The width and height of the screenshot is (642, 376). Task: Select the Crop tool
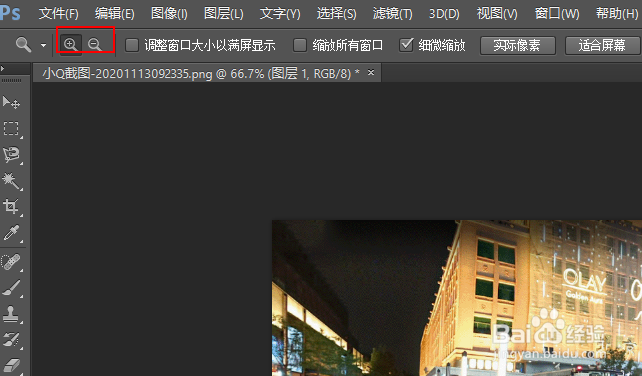[11, 207]
